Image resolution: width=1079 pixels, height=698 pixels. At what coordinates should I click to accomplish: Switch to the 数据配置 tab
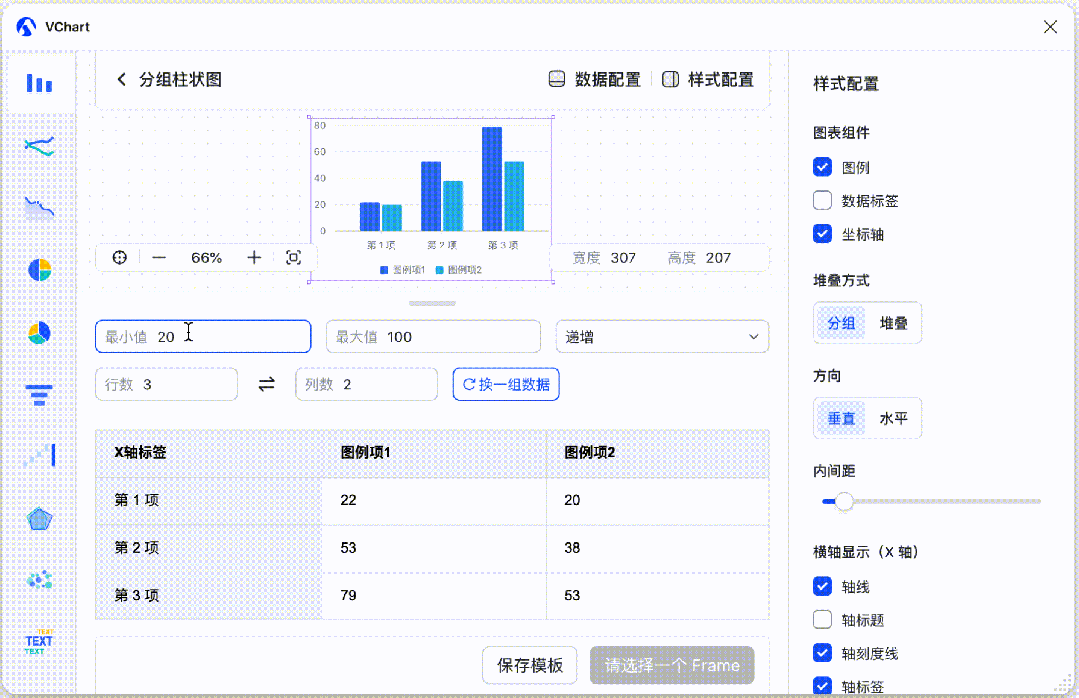point(595,79)
